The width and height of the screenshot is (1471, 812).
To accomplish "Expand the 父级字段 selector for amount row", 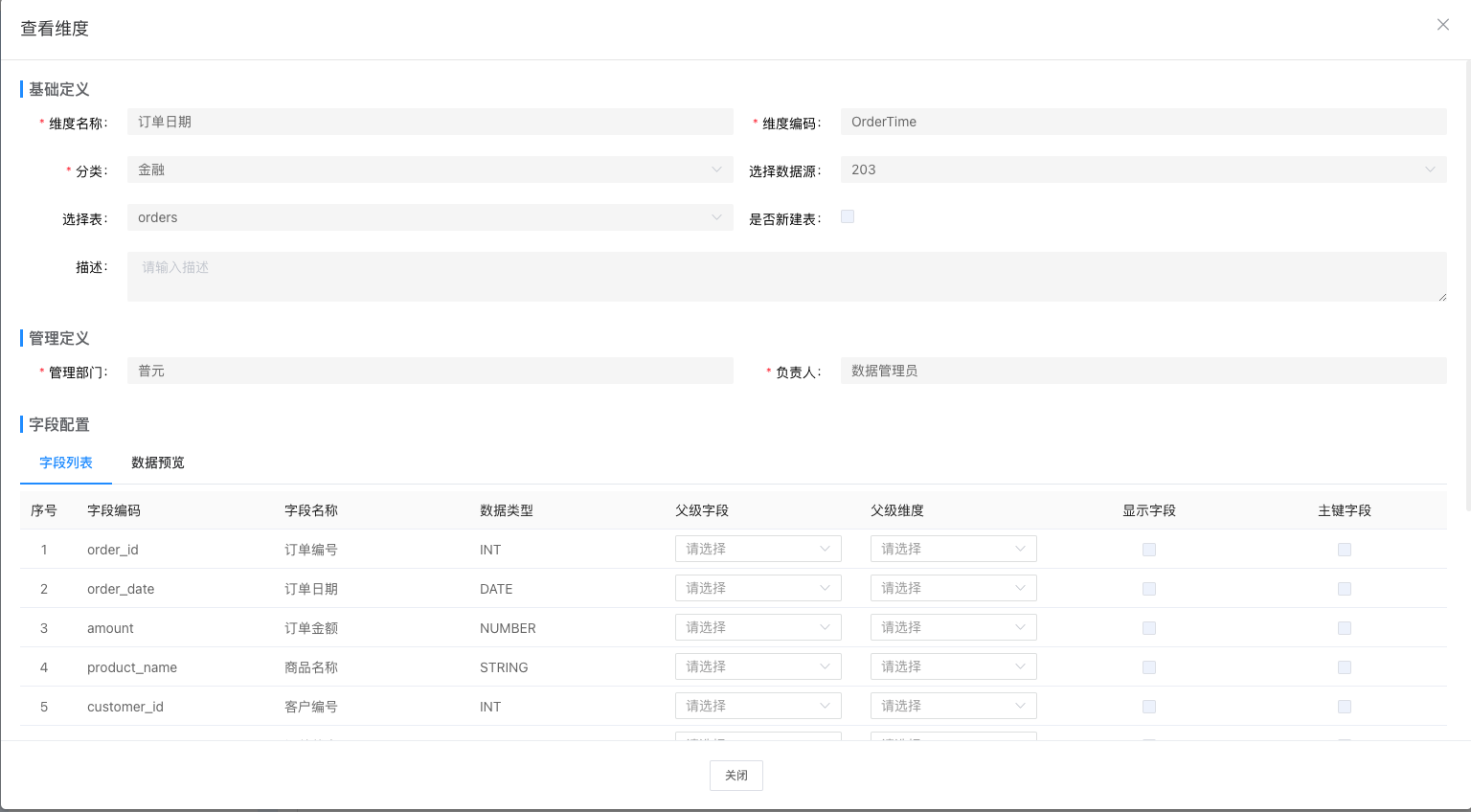I will point(758,627).
